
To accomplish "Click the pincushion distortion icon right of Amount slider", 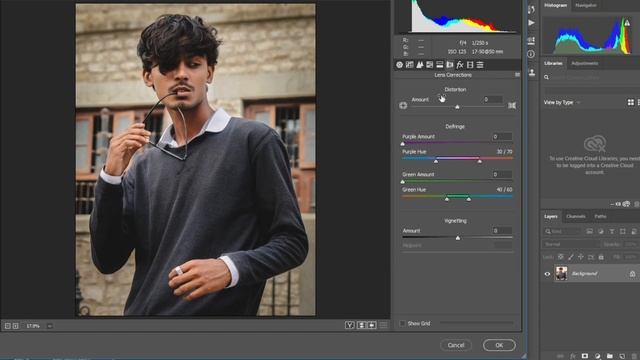I will click(x=512, y=105).
